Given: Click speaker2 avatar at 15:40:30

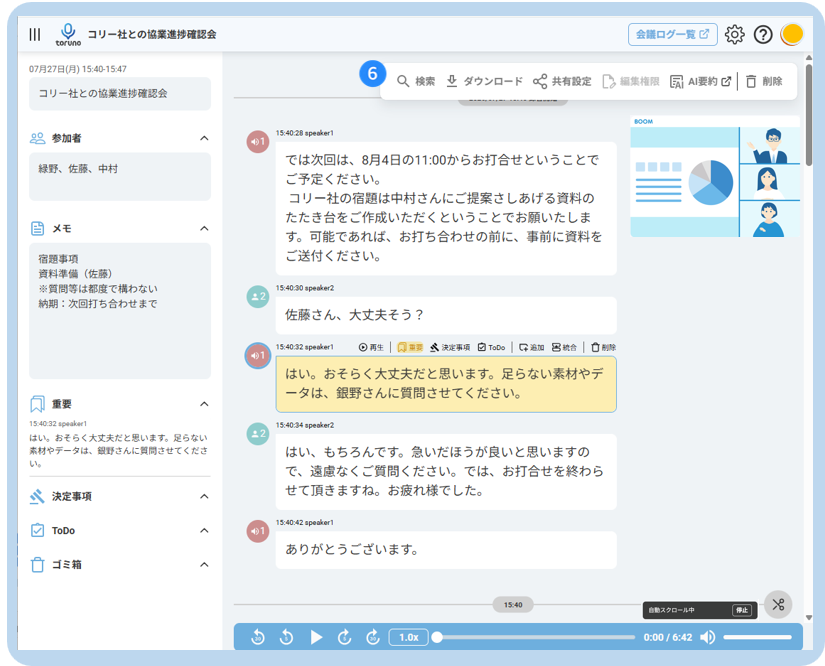Looking at the screenshot, I should tap(258, 297).
